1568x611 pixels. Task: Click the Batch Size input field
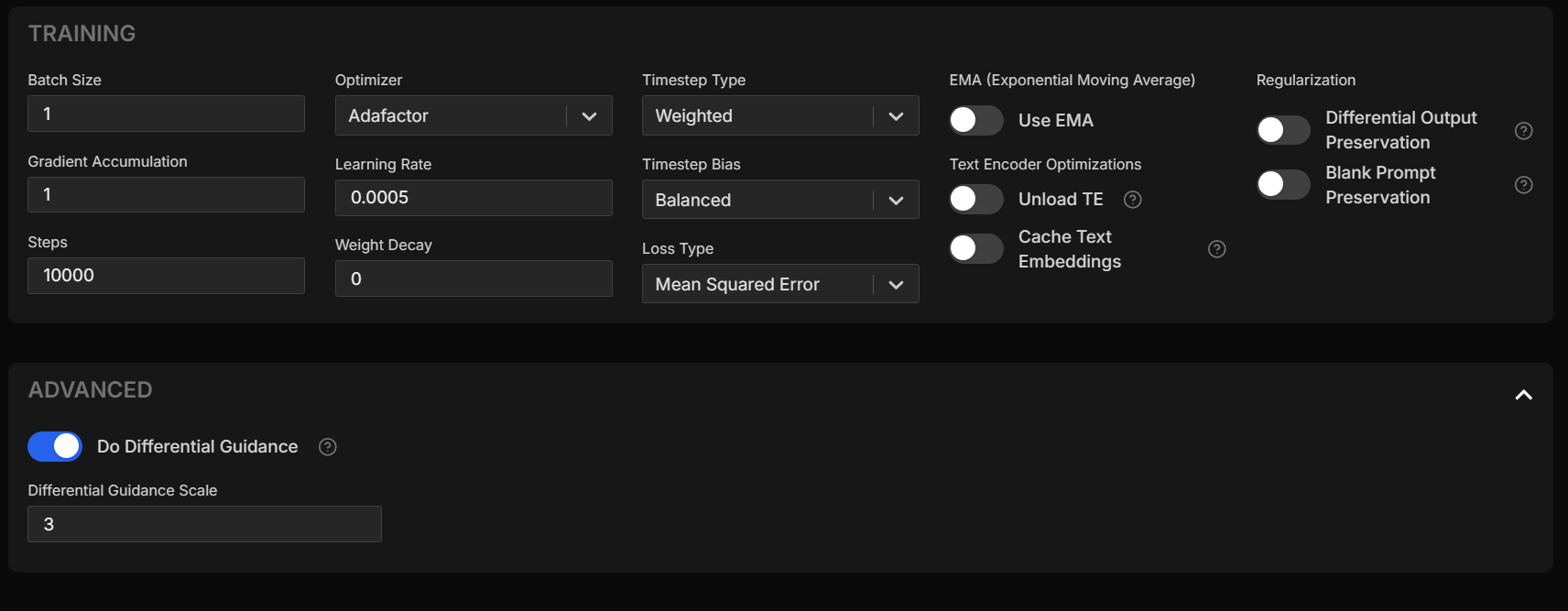pyautogui.click(x=166, y=114)
